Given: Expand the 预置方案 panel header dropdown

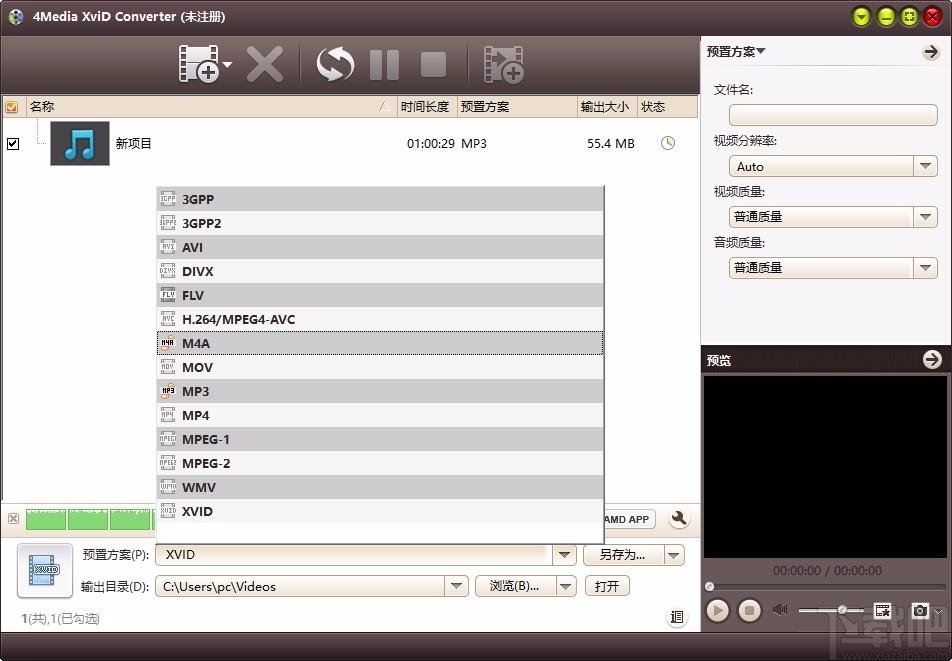Looking at the screenshot, I should pyautogui.click(x=736, y=52).
